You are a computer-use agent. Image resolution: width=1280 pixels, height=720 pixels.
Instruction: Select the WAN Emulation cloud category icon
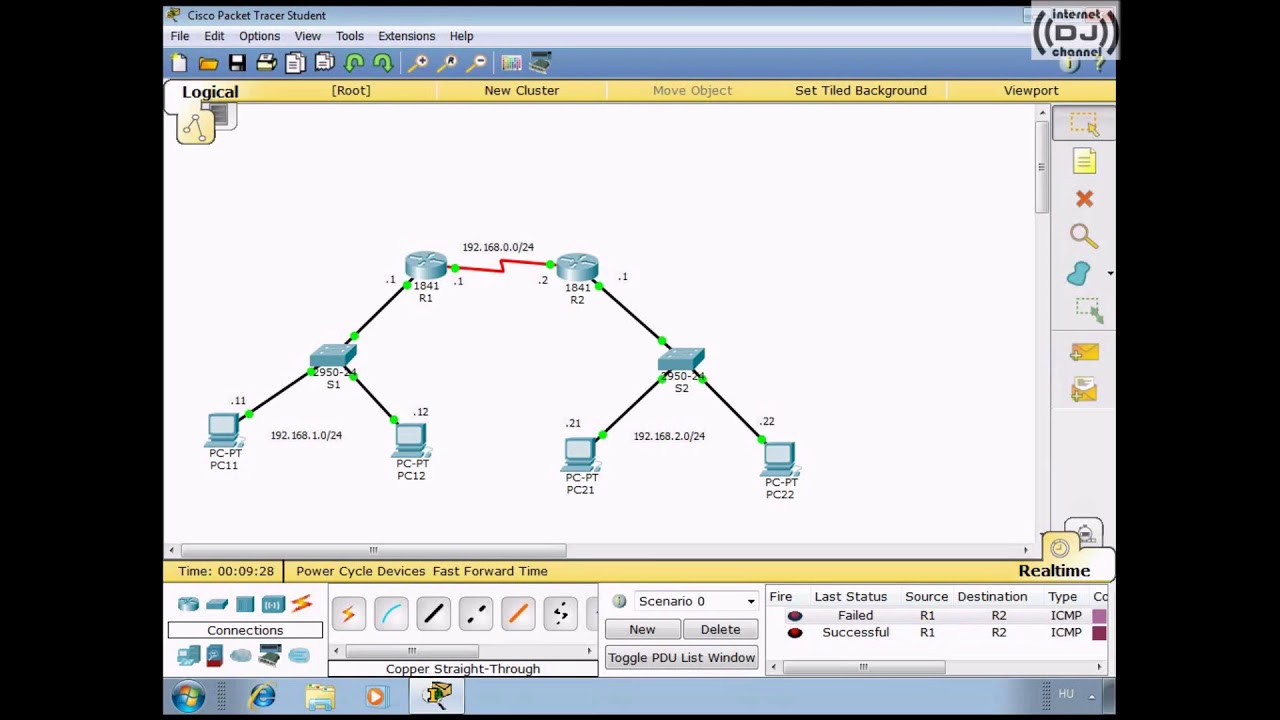(241, 656)
